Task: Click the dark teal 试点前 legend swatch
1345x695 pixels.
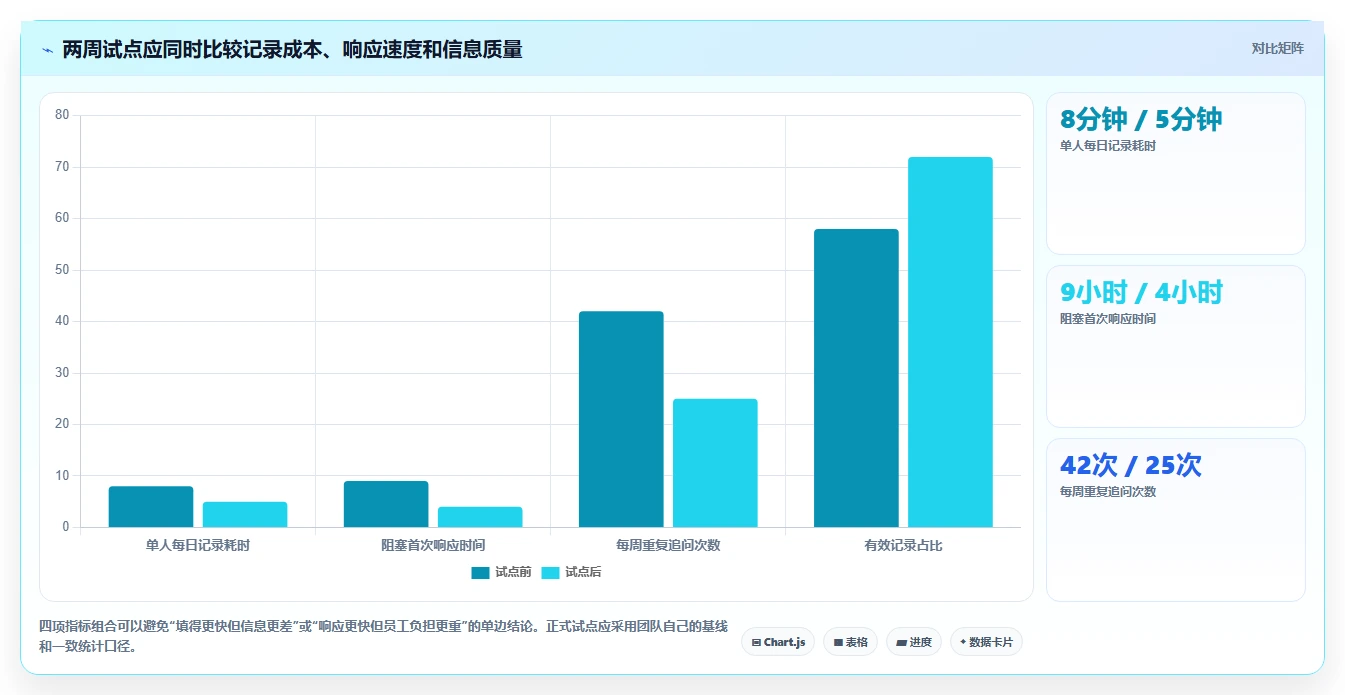Action: pyautogui.click(x=481, y=573)
